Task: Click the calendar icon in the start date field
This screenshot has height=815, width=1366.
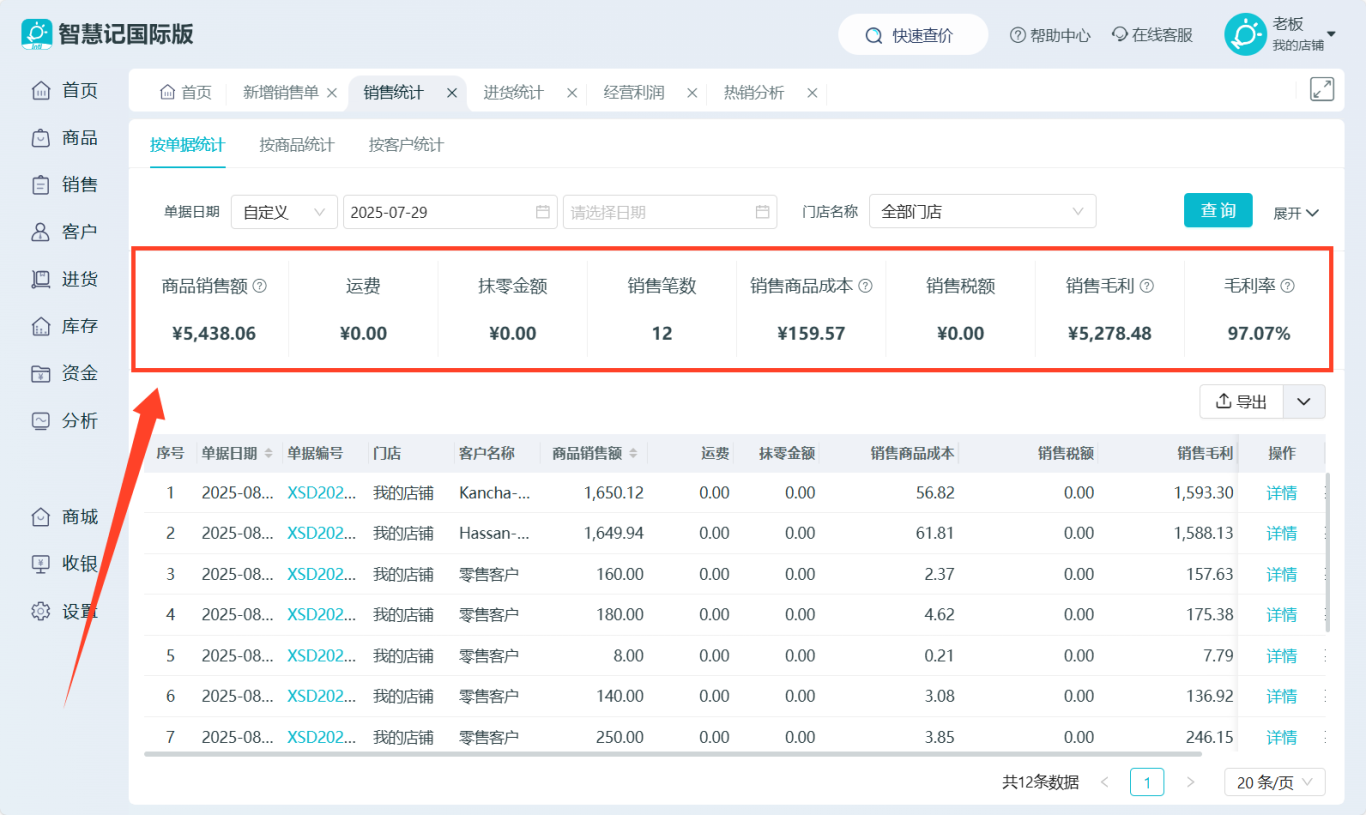Action: pos(543,212)
